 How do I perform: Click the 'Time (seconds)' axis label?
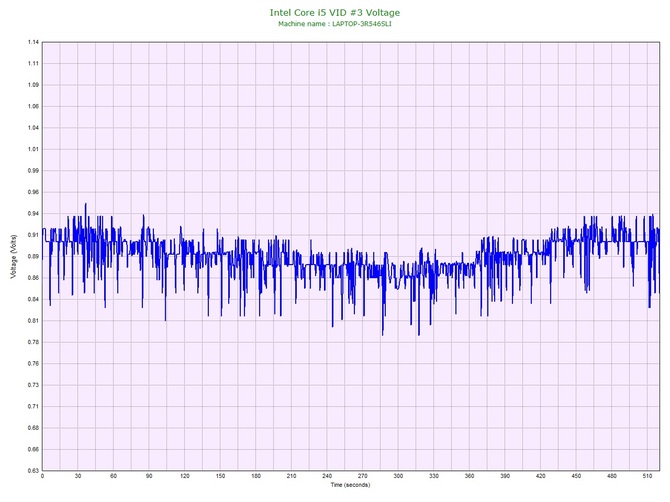click(350, 485)
